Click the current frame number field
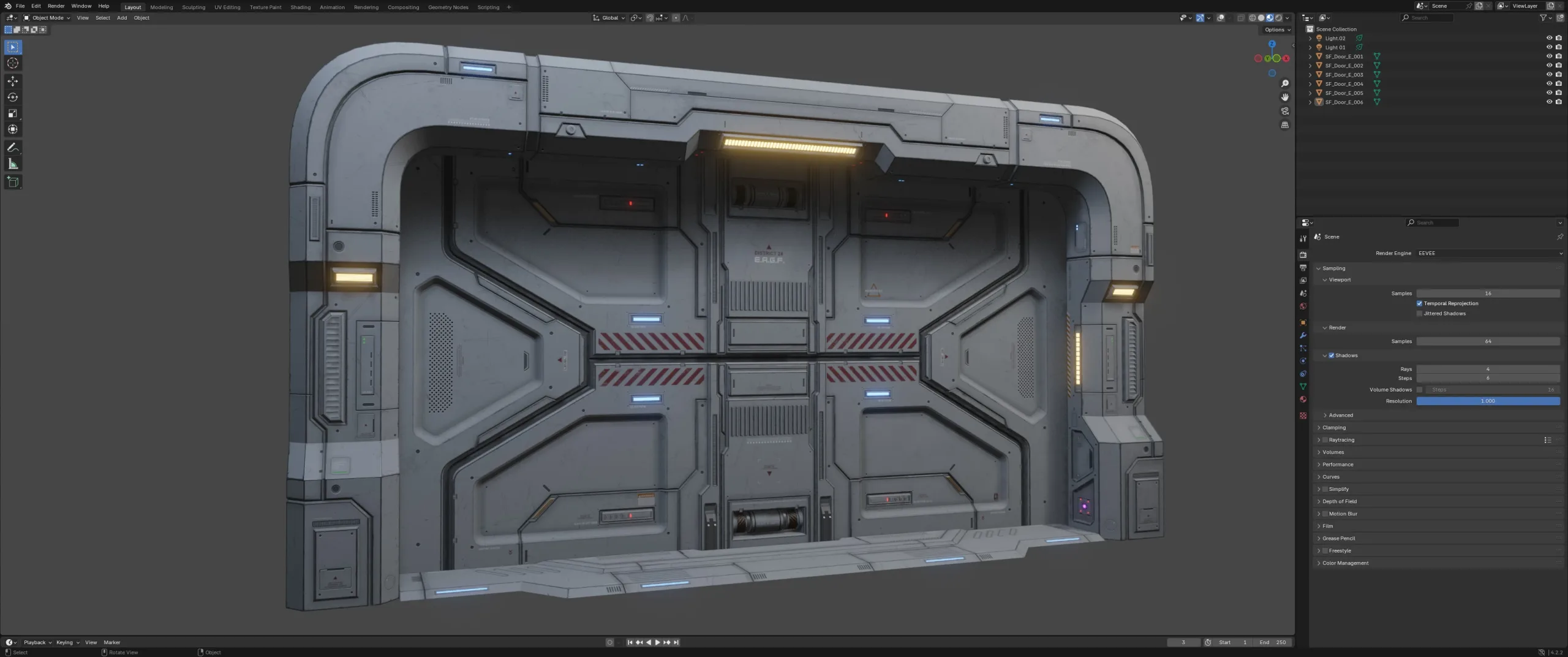 (1184, 642)
